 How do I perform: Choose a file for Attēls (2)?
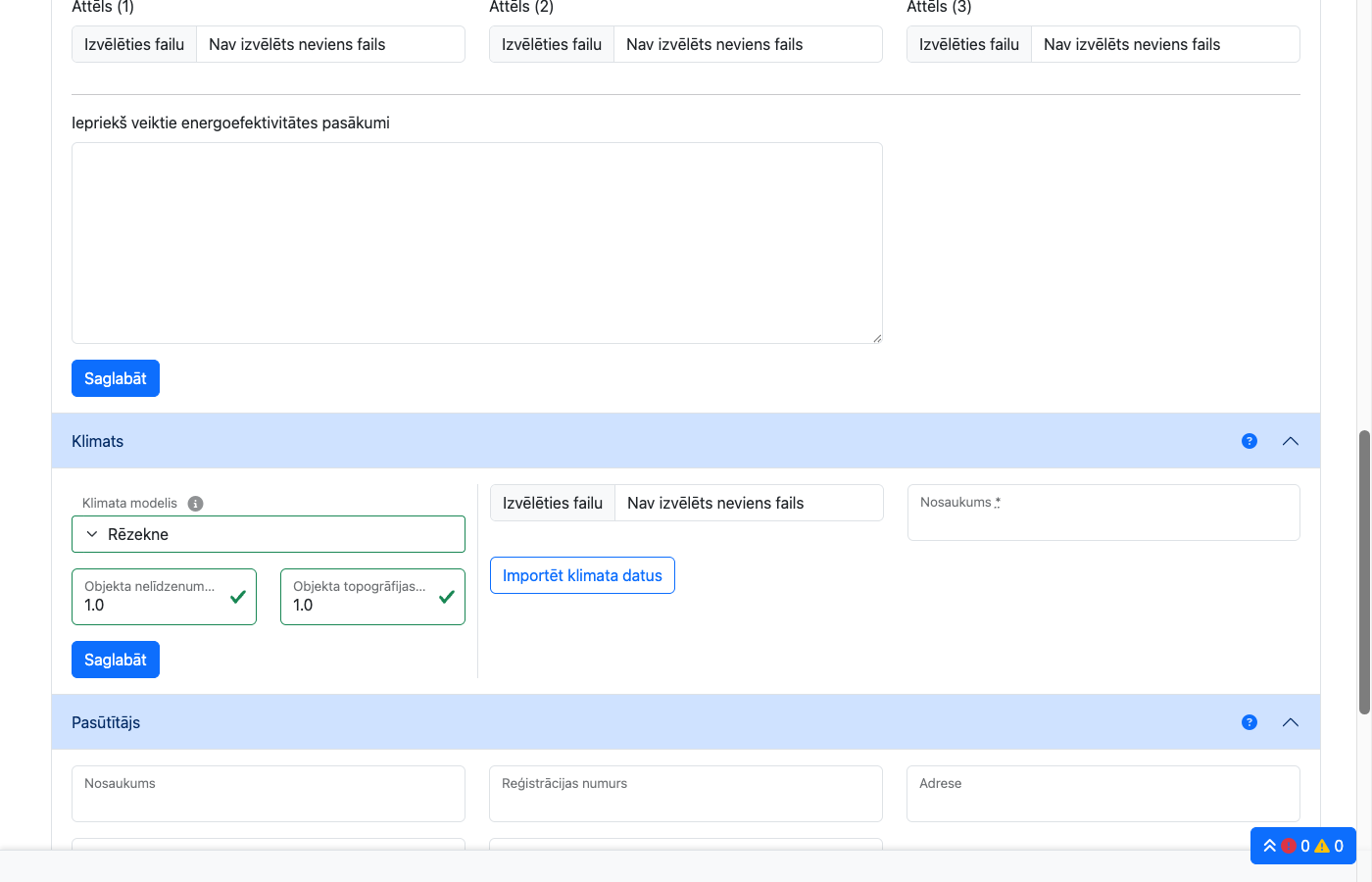click(x=552, y=44)
